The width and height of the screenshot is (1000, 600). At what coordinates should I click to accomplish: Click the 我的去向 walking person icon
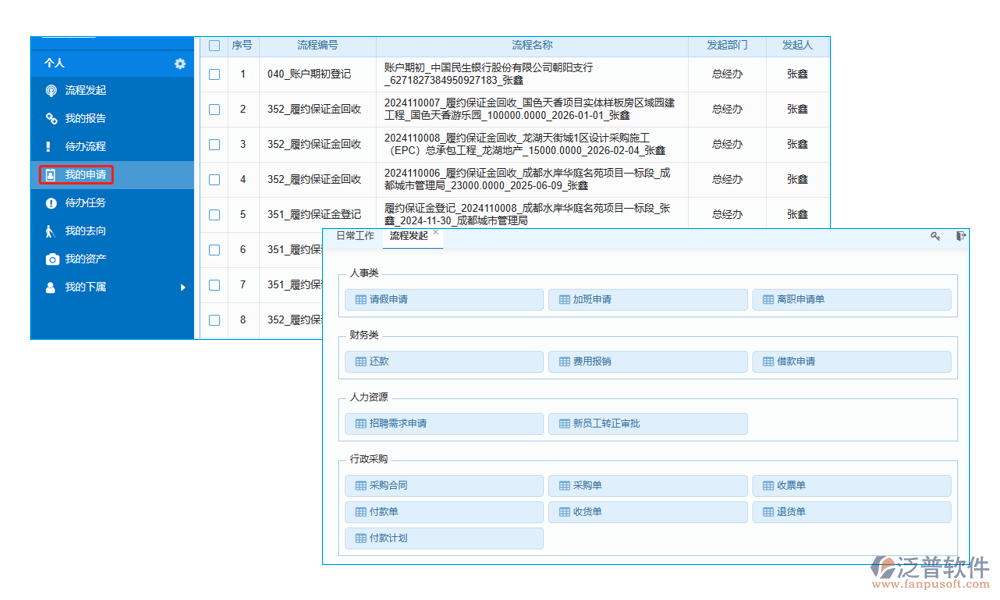pos(51,231)
